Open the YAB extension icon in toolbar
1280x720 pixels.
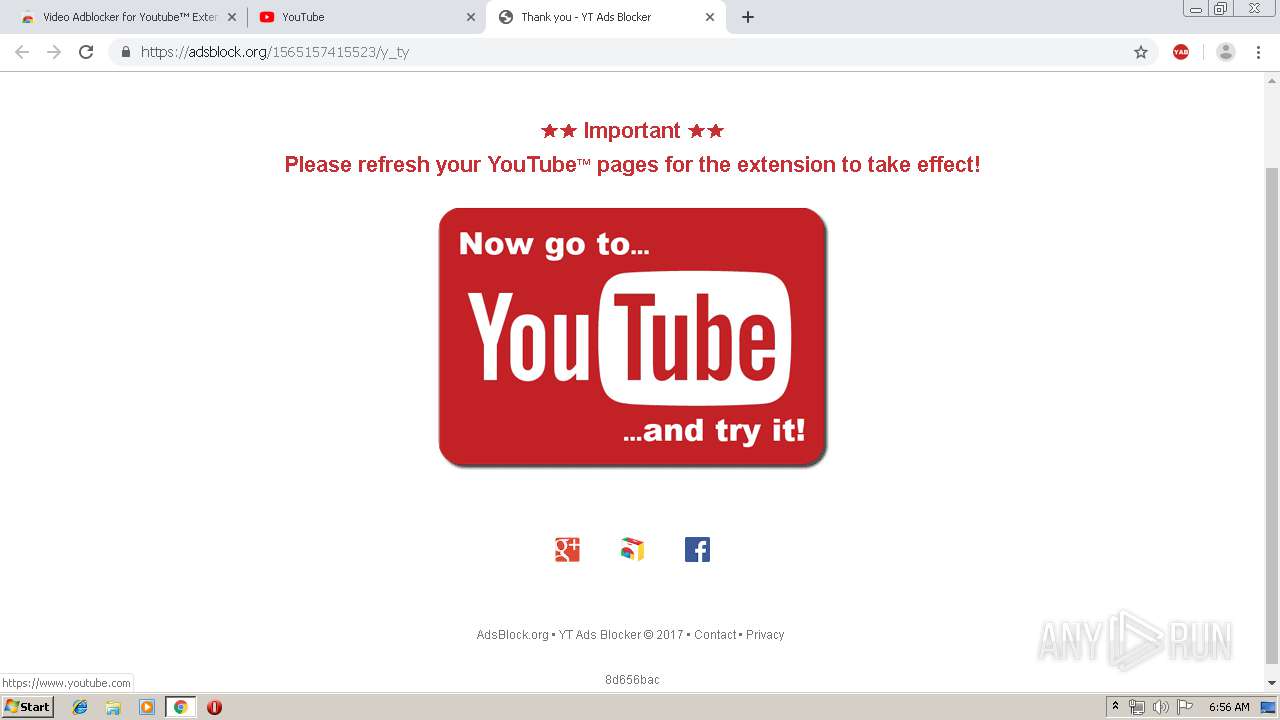pos(1181,52)
